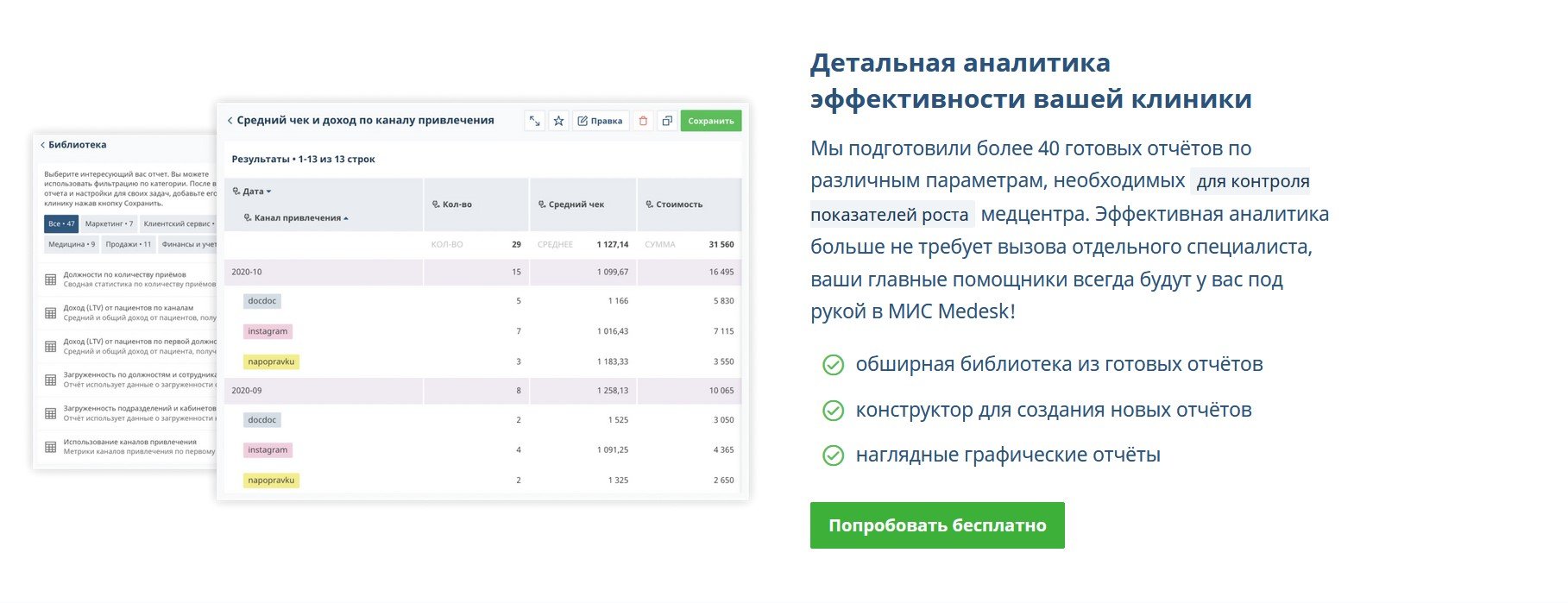This screenshot has height=603, width=1568.
Task: Open the Правка edit button
Action: click(x=600, y=122)
